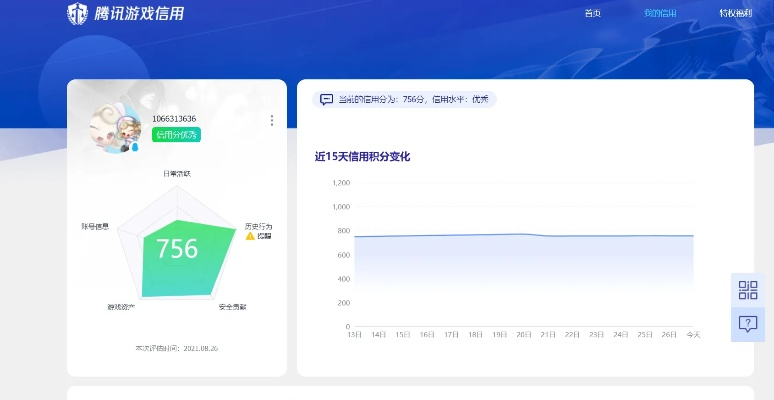The height and width of the screenshot is (400, 774).
Task: Click the message bubble icon beside credit score
Action: (326, 99)
